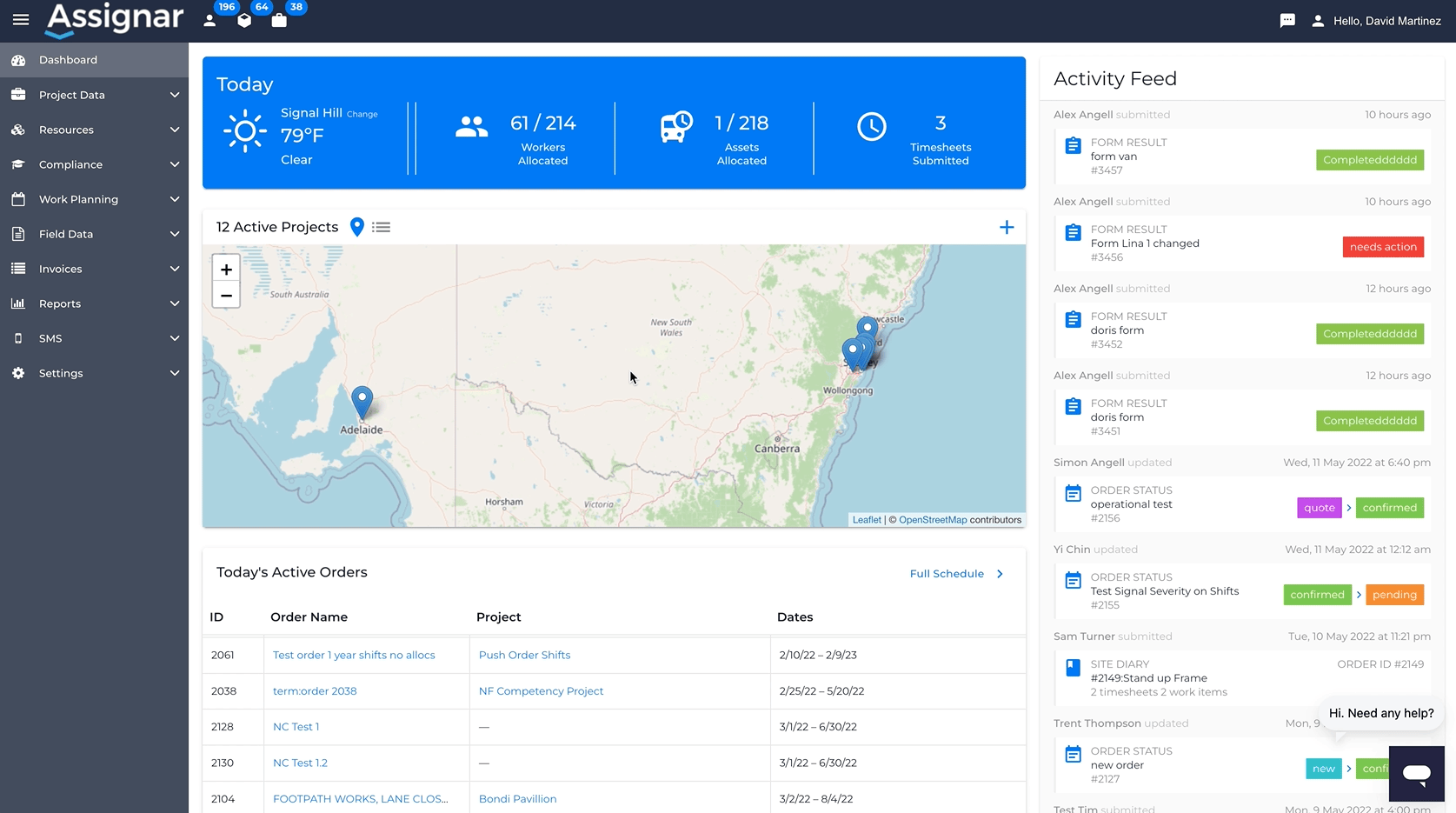Screen dimensions: 1456x813
Task: Click the Assignar logo
Action: point(114,20)
